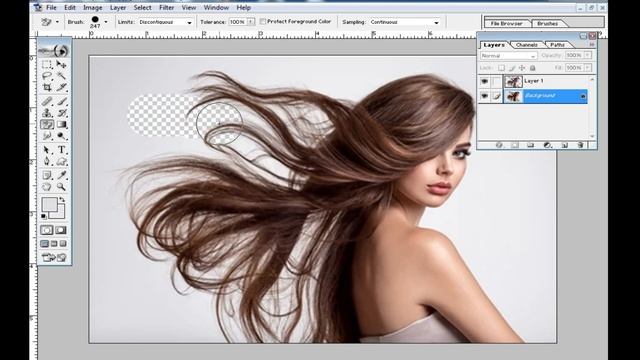The height and width of the screenshot is (360, 640).
Task: Open the View menu
Action: [x=189, y=7]
